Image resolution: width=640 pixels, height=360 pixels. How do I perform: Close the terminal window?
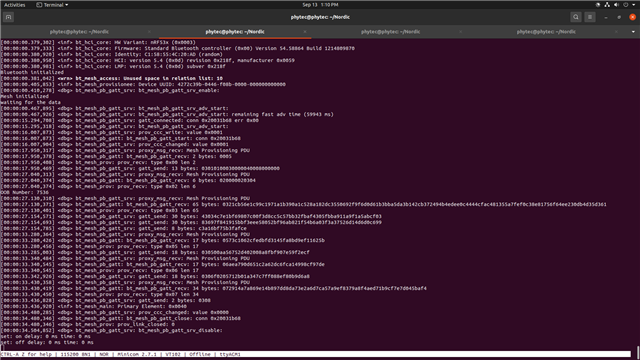(x=632, y=17)
